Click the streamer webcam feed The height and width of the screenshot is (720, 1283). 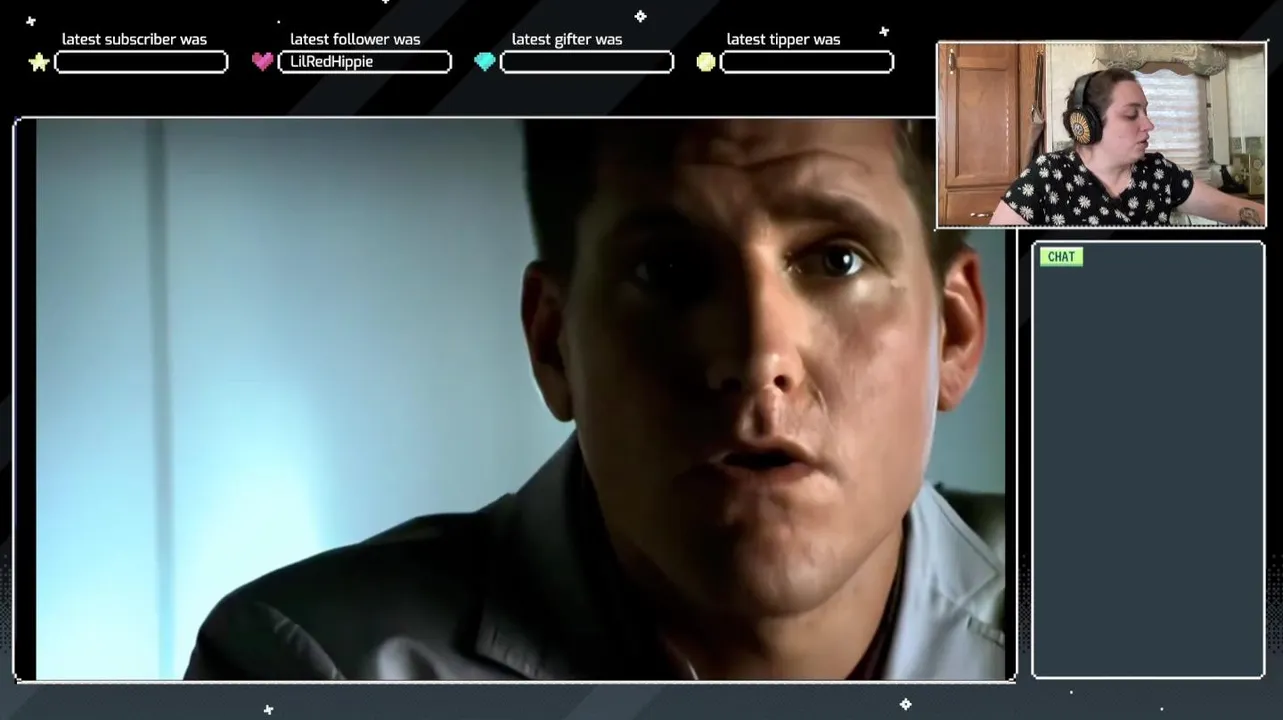pos(1101,134)
